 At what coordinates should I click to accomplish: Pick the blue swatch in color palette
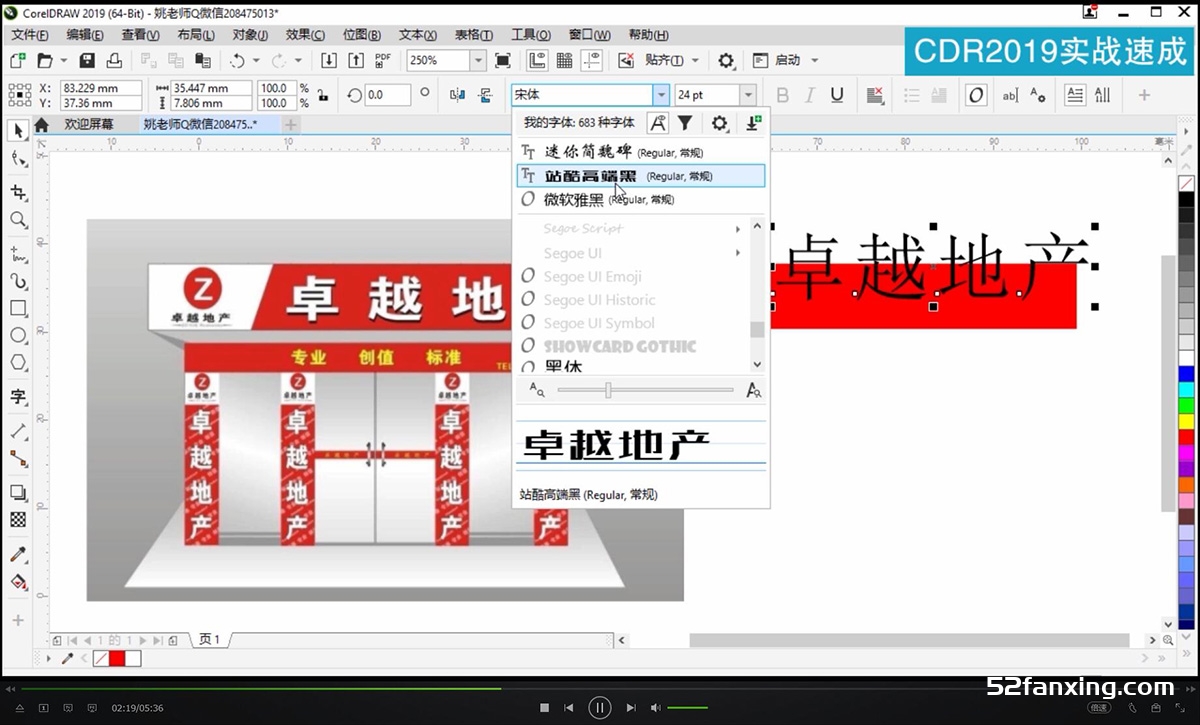[1186, 374]
